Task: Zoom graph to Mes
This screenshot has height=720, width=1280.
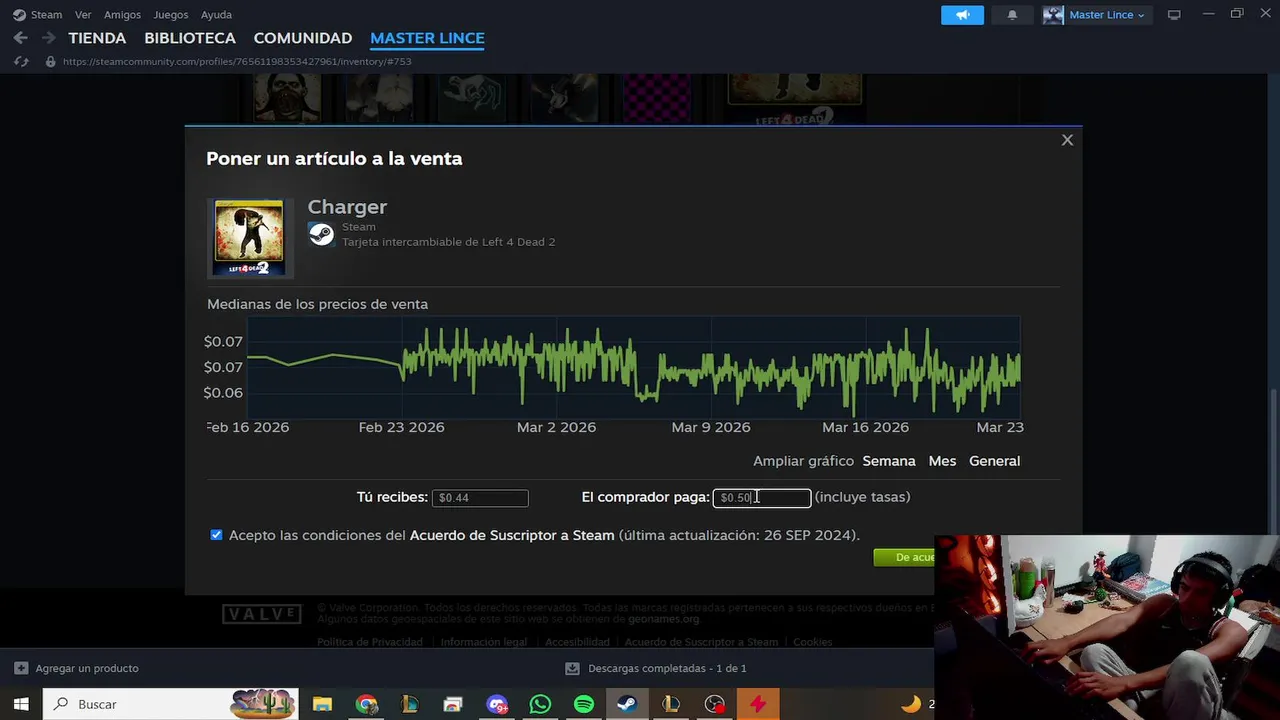Action: (942, 461)
